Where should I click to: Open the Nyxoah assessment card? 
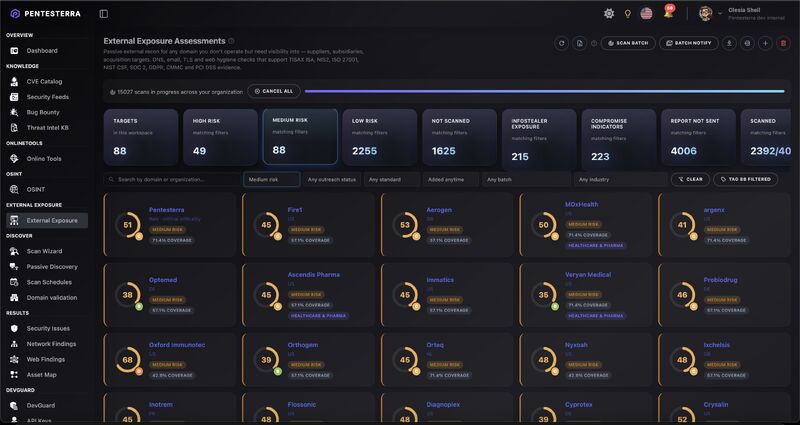point(586,359)
